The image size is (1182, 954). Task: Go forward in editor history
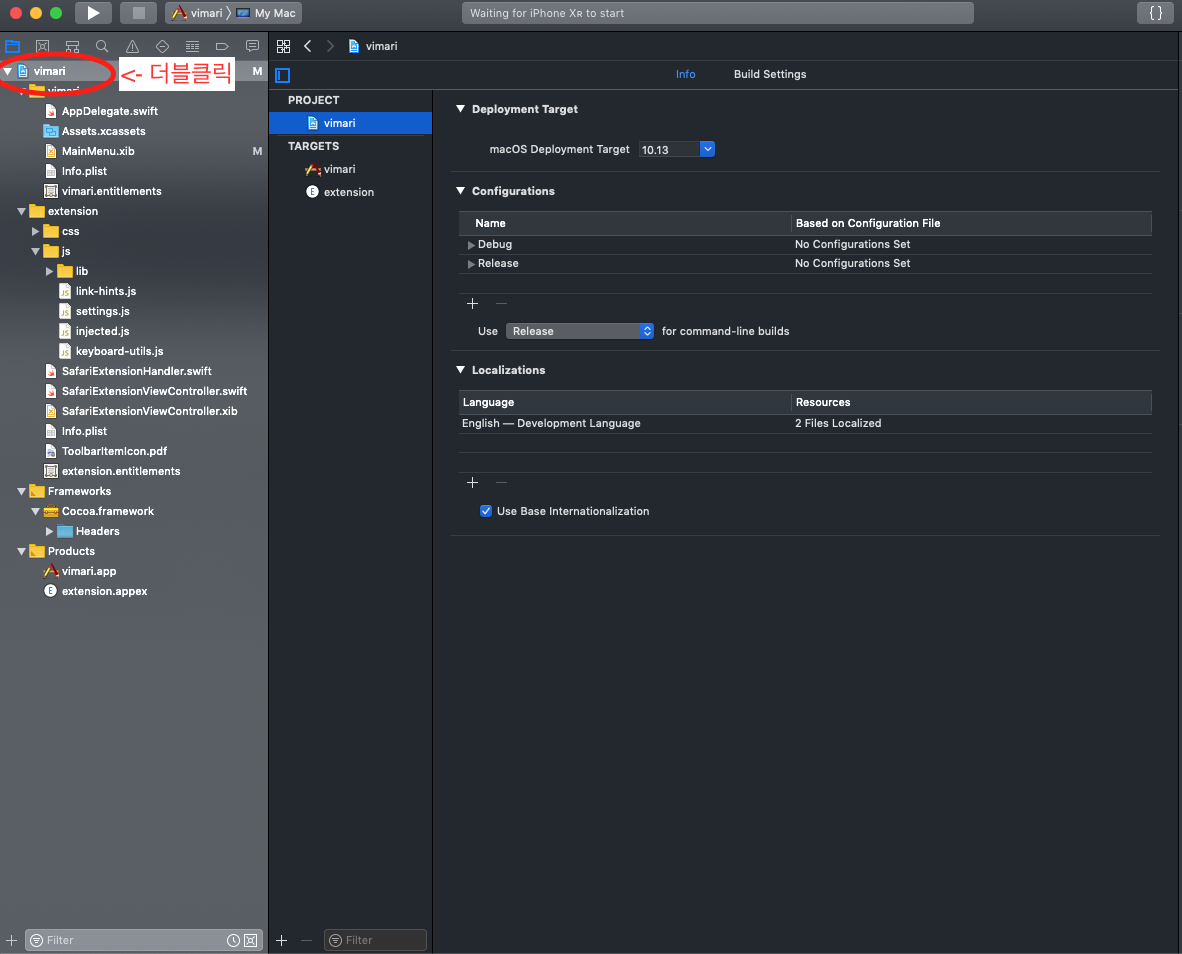click(330, 46)
